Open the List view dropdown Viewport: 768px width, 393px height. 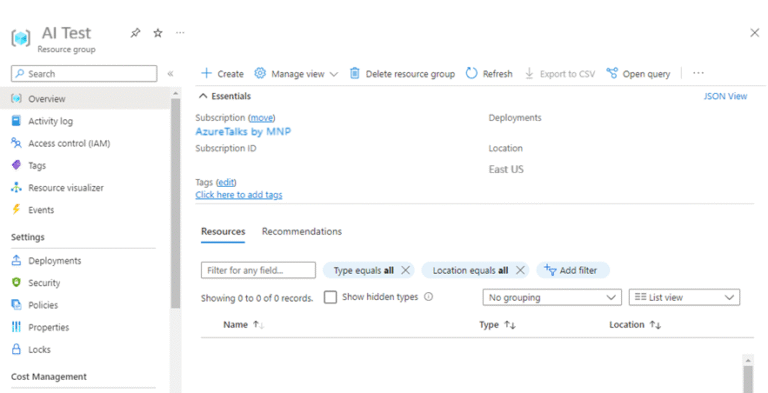click(684, 297)
